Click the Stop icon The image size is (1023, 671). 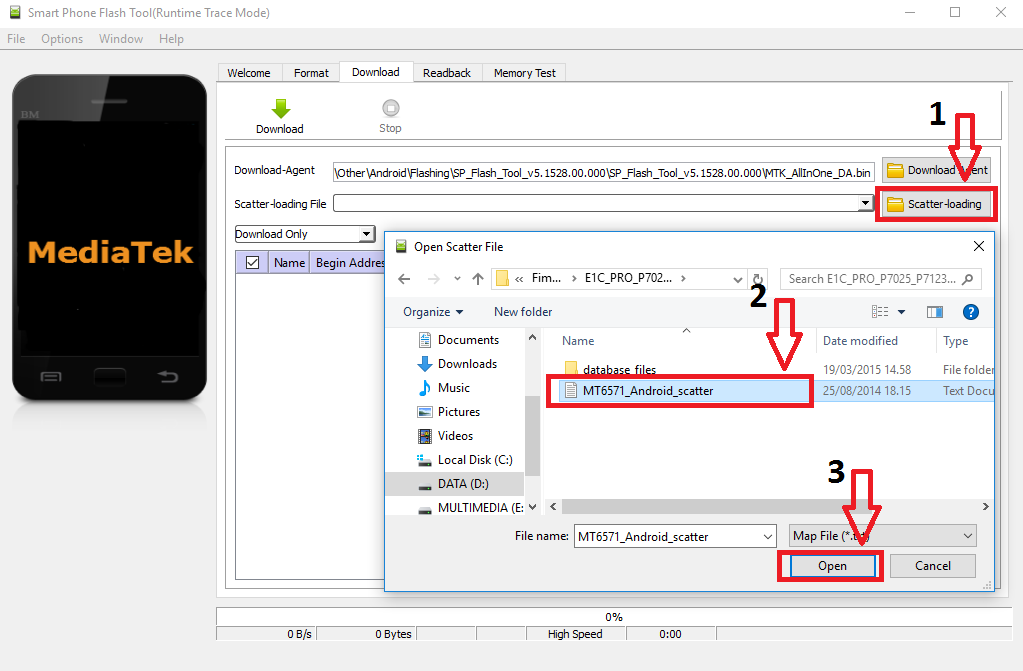[390, 108]
